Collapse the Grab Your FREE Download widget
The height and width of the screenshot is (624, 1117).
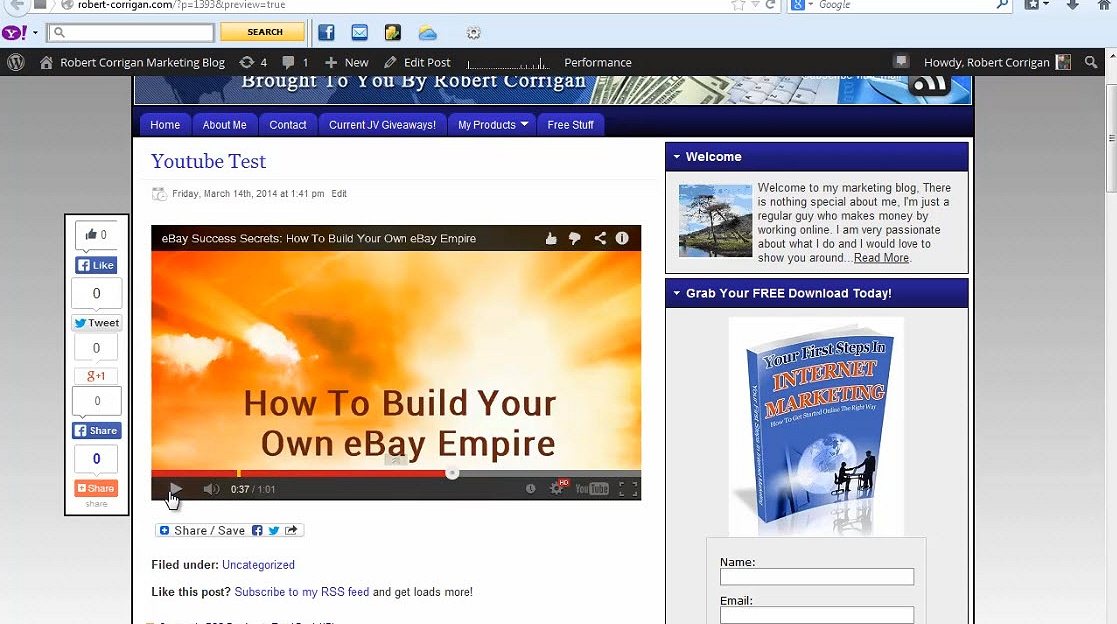(x=677, y=293)
